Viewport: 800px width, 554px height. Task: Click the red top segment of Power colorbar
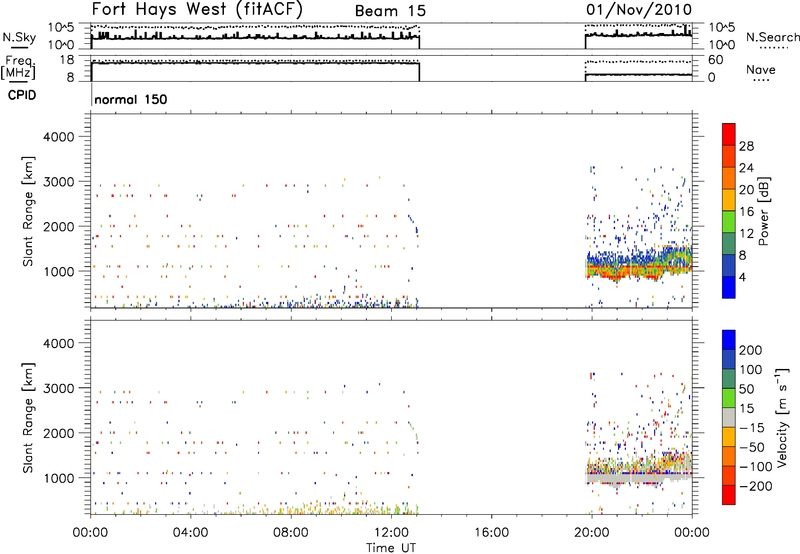click(x=729, y=134)
